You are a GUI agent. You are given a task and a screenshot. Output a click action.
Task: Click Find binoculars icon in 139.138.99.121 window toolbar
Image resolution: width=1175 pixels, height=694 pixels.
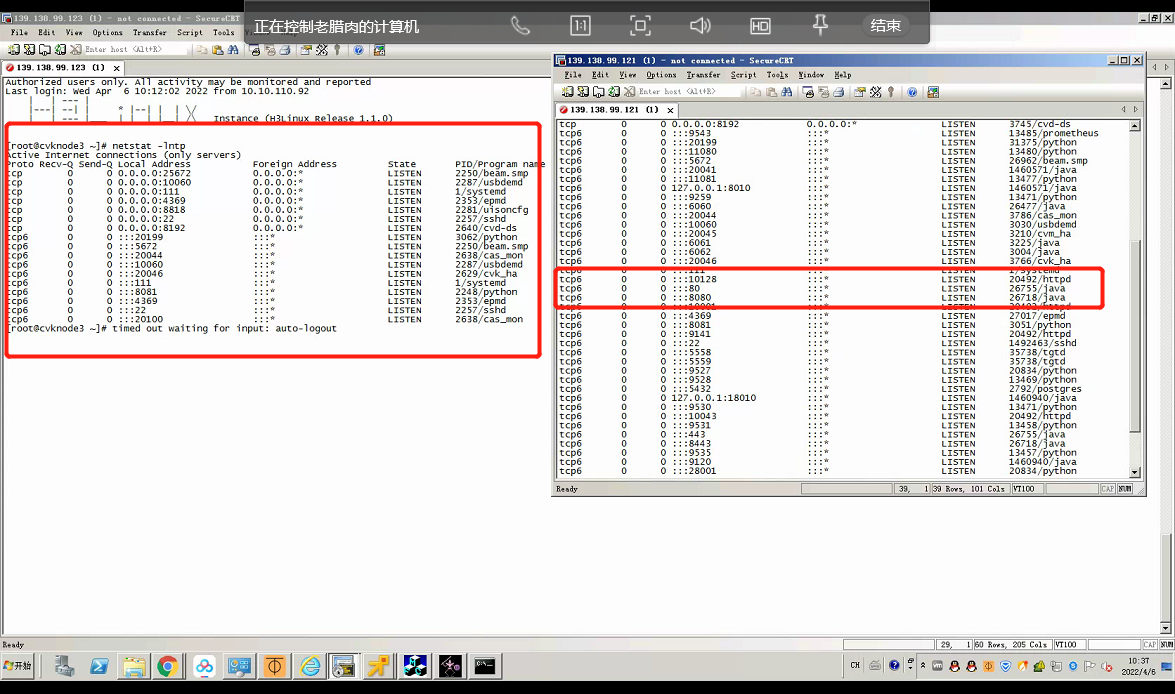coord(787,92)
